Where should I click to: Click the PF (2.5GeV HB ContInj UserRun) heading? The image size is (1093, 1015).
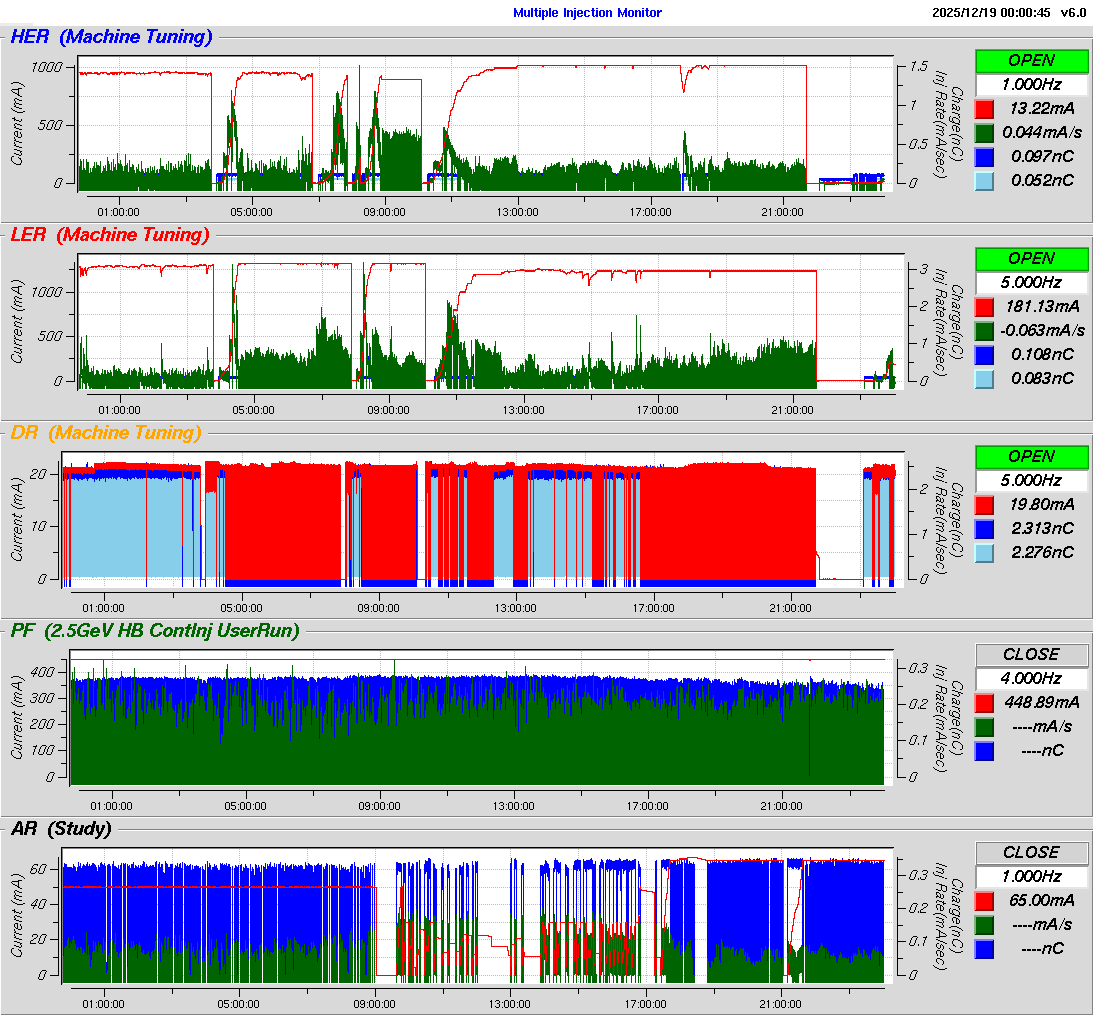point(155,631)
